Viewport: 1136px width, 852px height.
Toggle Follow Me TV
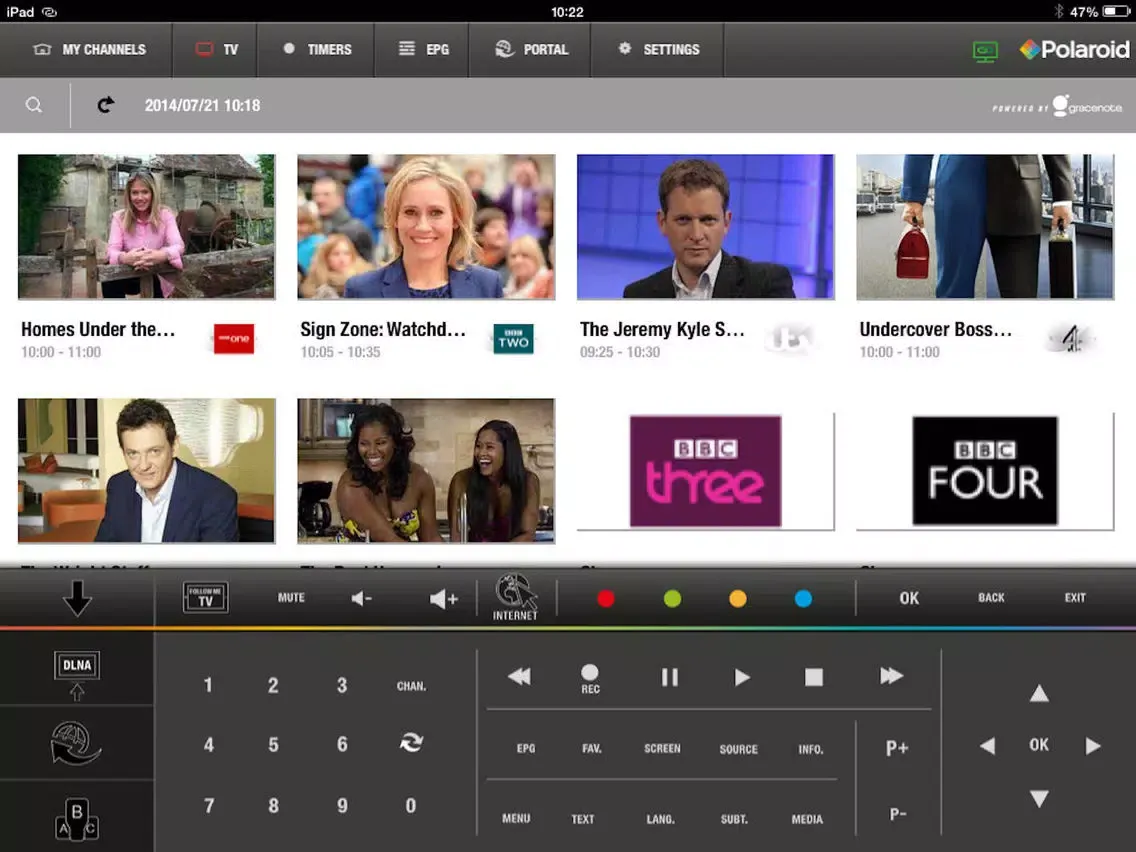point(206,598)
